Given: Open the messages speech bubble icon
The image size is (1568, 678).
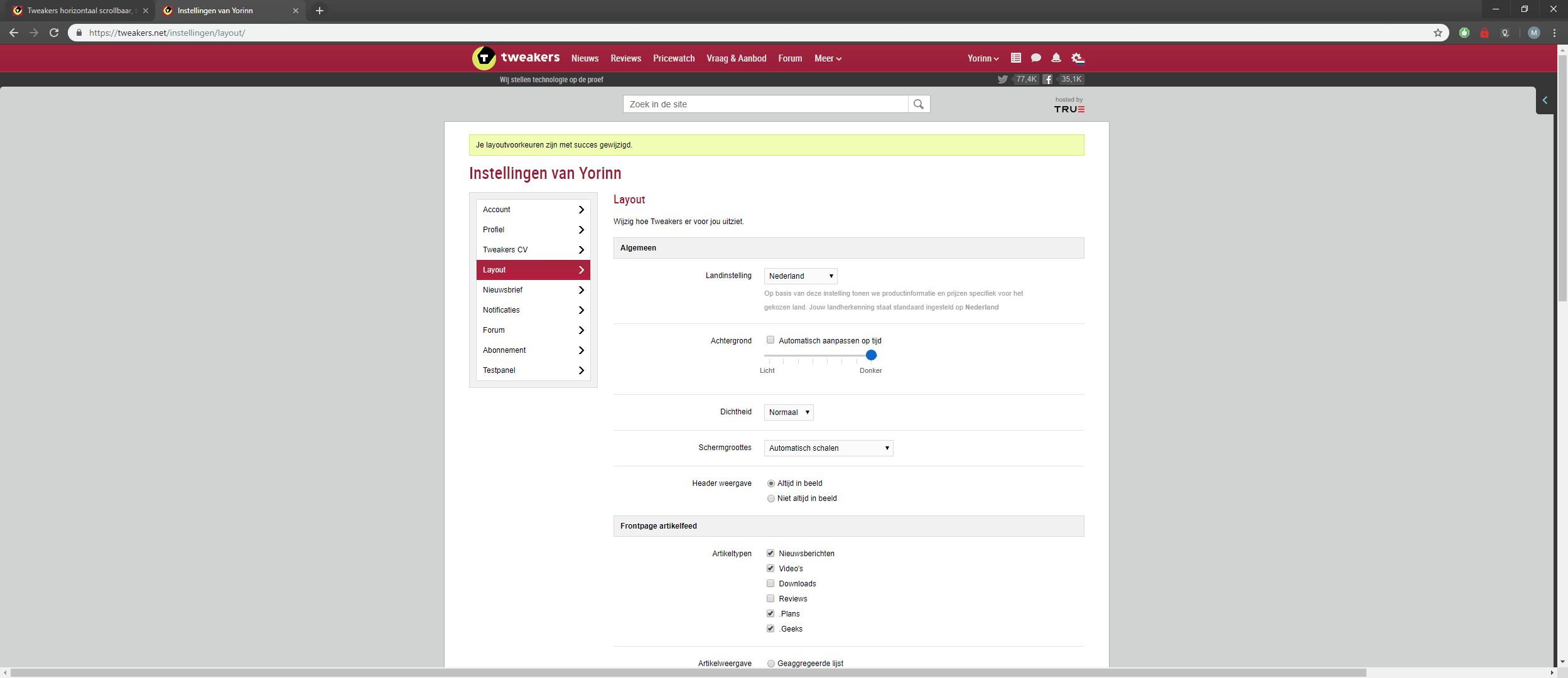Looking at the screenshot, I should [x=1035, y=58].
